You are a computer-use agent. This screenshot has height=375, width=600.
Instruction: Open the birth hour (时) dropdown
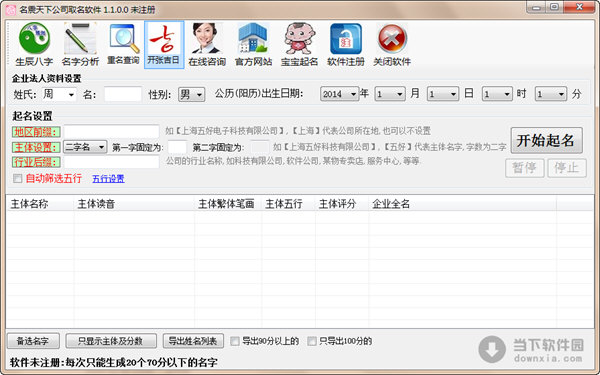tap(497, 94)
